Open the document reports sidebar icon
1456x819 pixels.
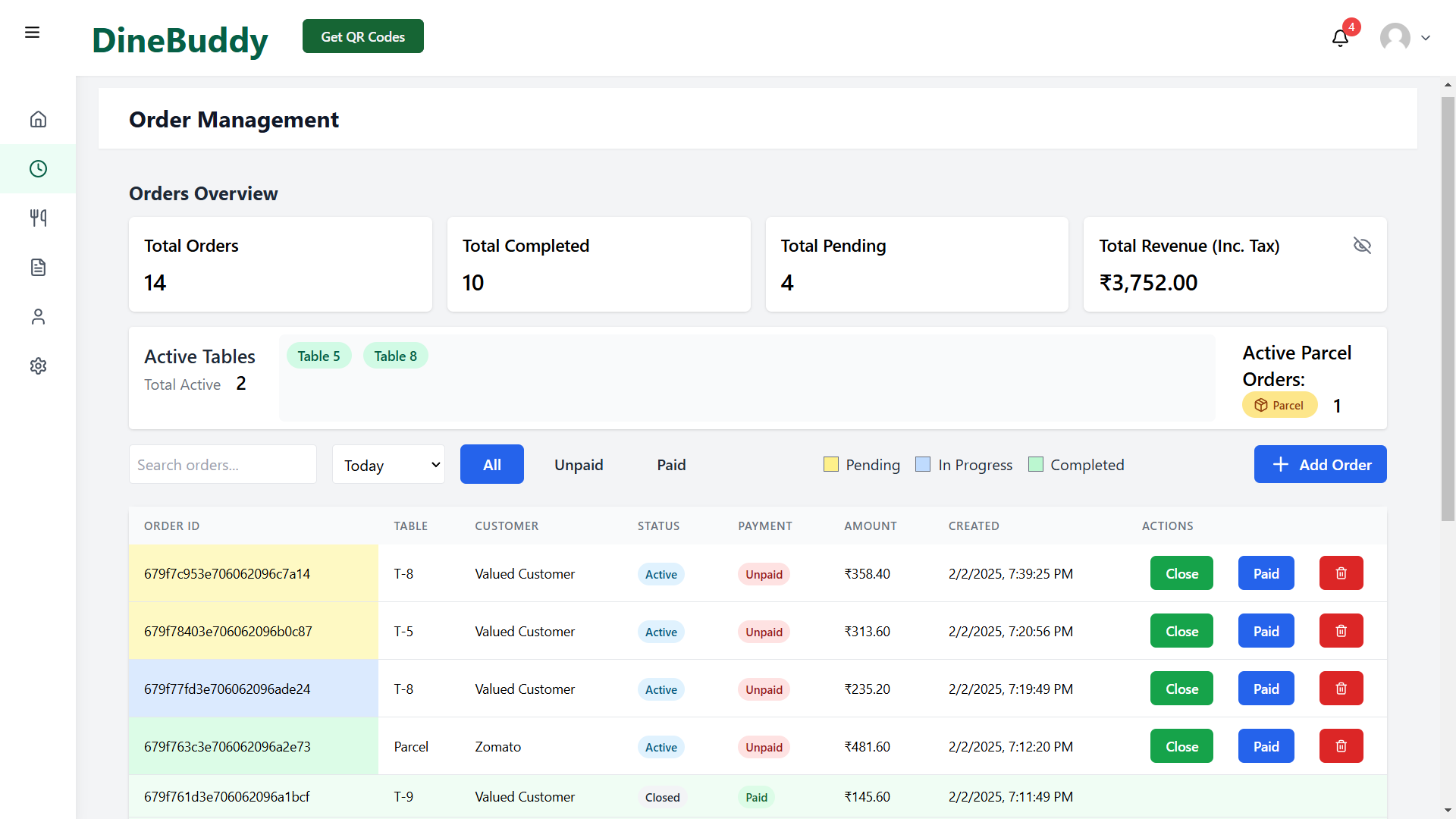coord(38,267)
